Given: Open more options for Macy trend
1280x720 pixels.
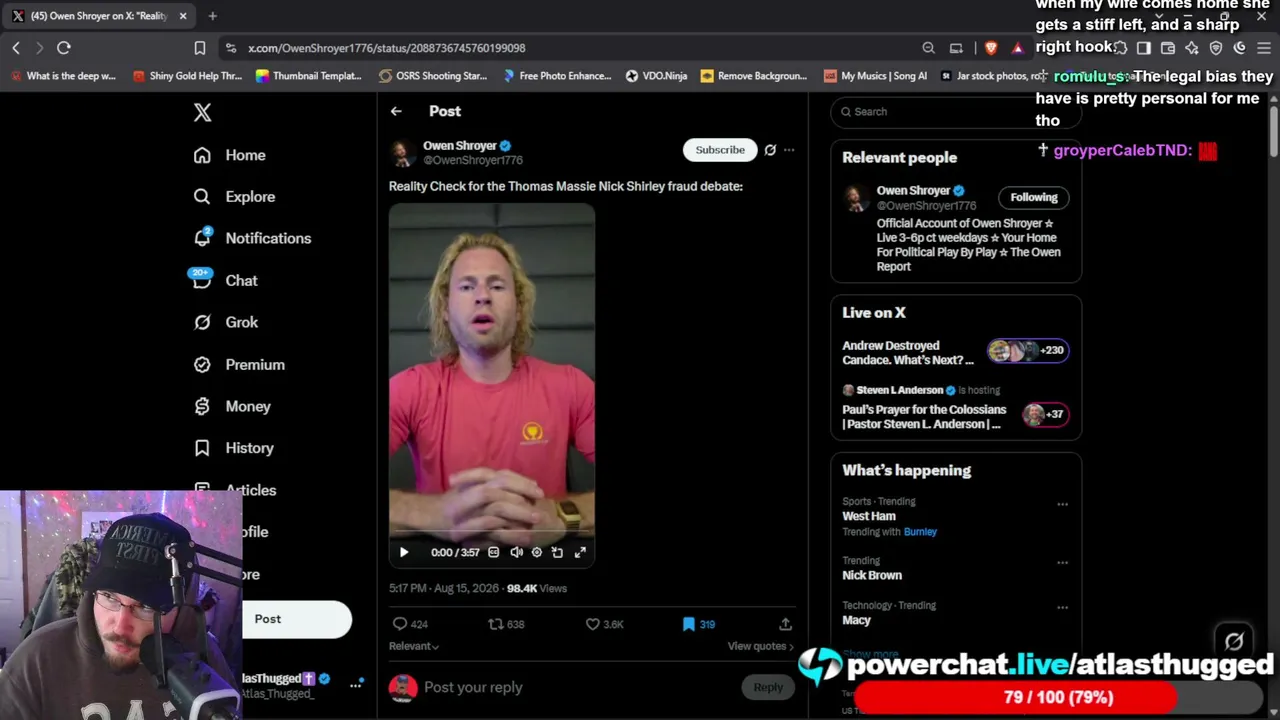Looking at the screenshot, I should pyautogui.click(x=1062, y=607).
